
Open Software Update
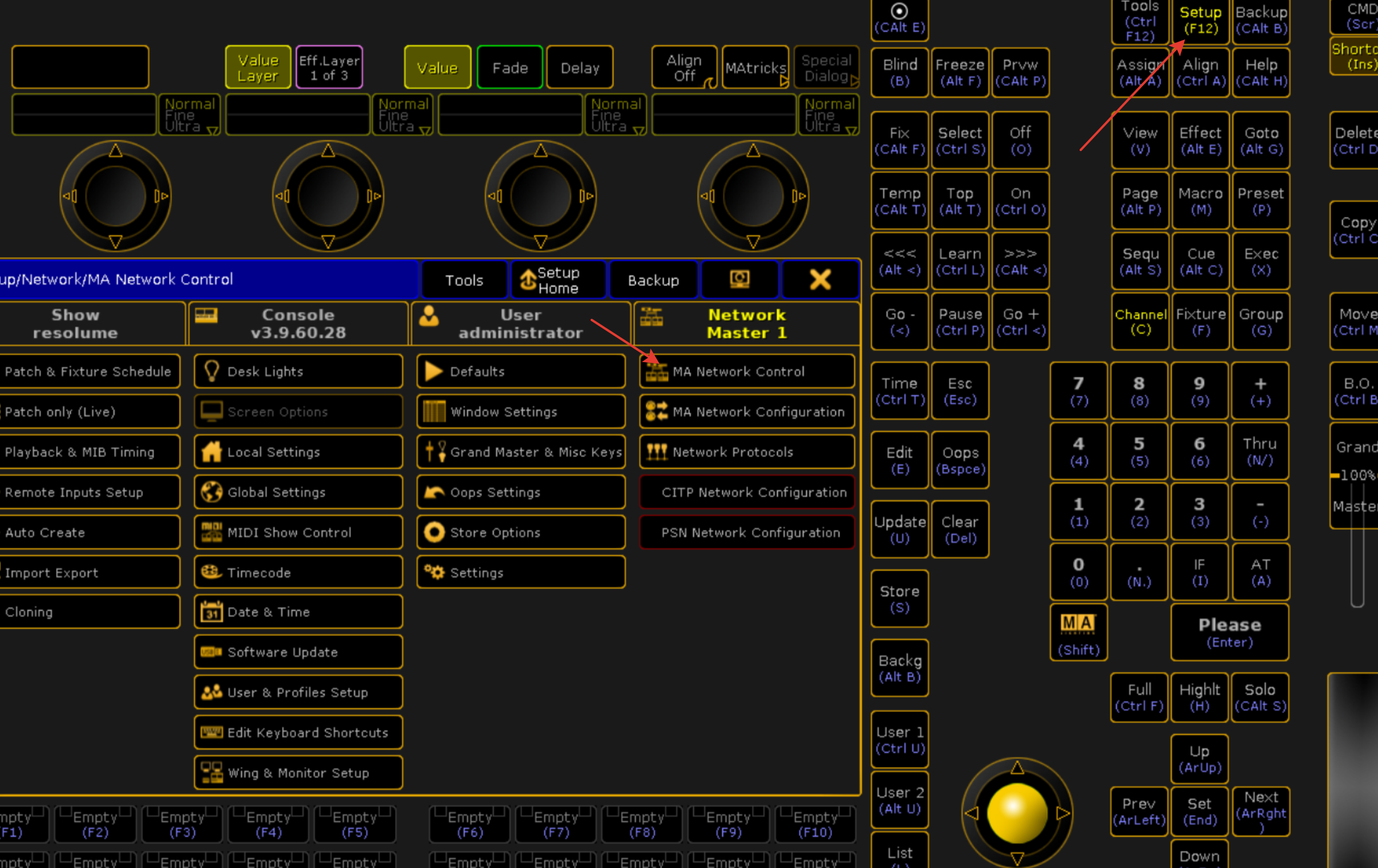coord(298,652)
